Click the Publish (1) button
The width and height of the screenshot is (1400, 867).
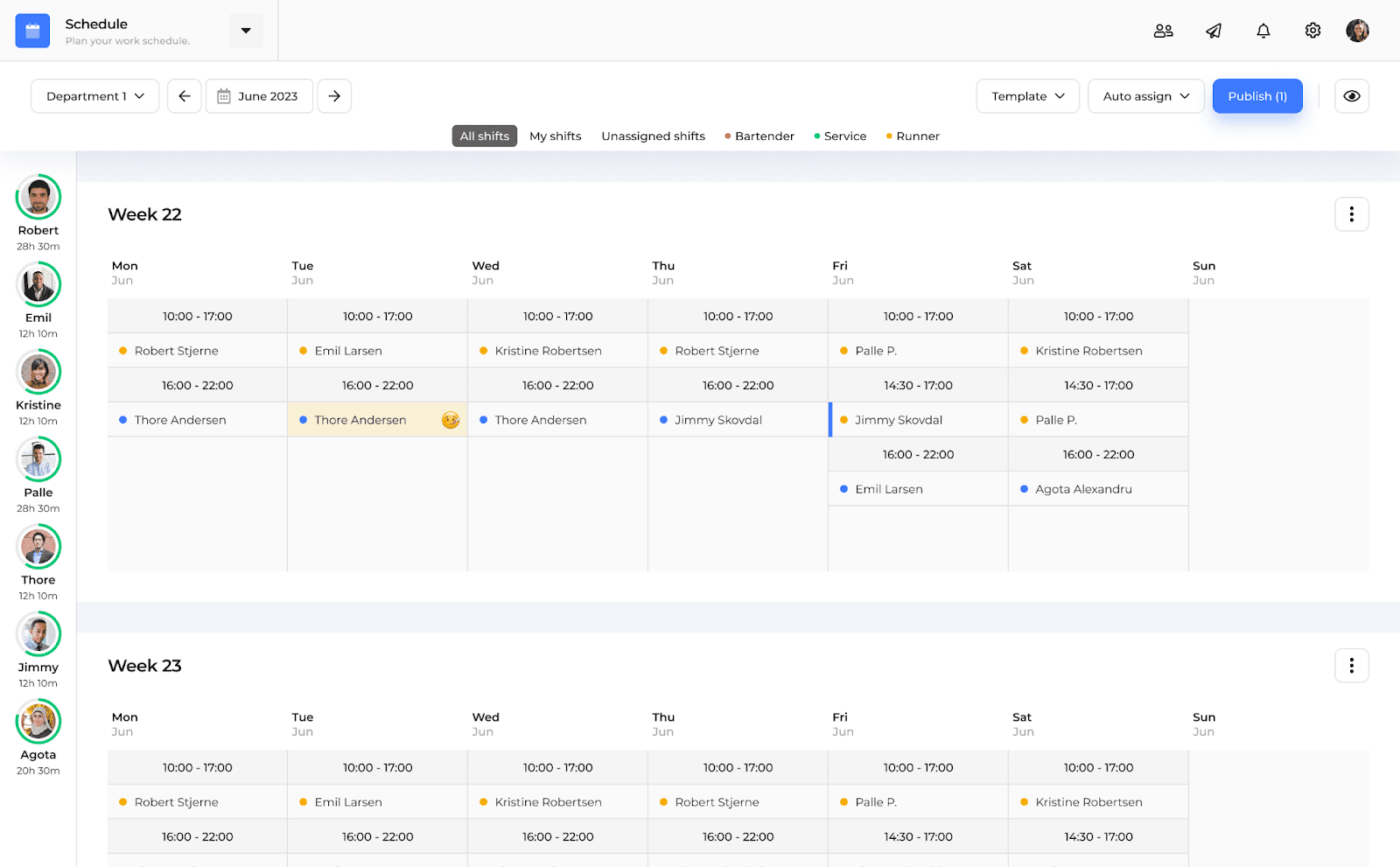(1257, 96)
